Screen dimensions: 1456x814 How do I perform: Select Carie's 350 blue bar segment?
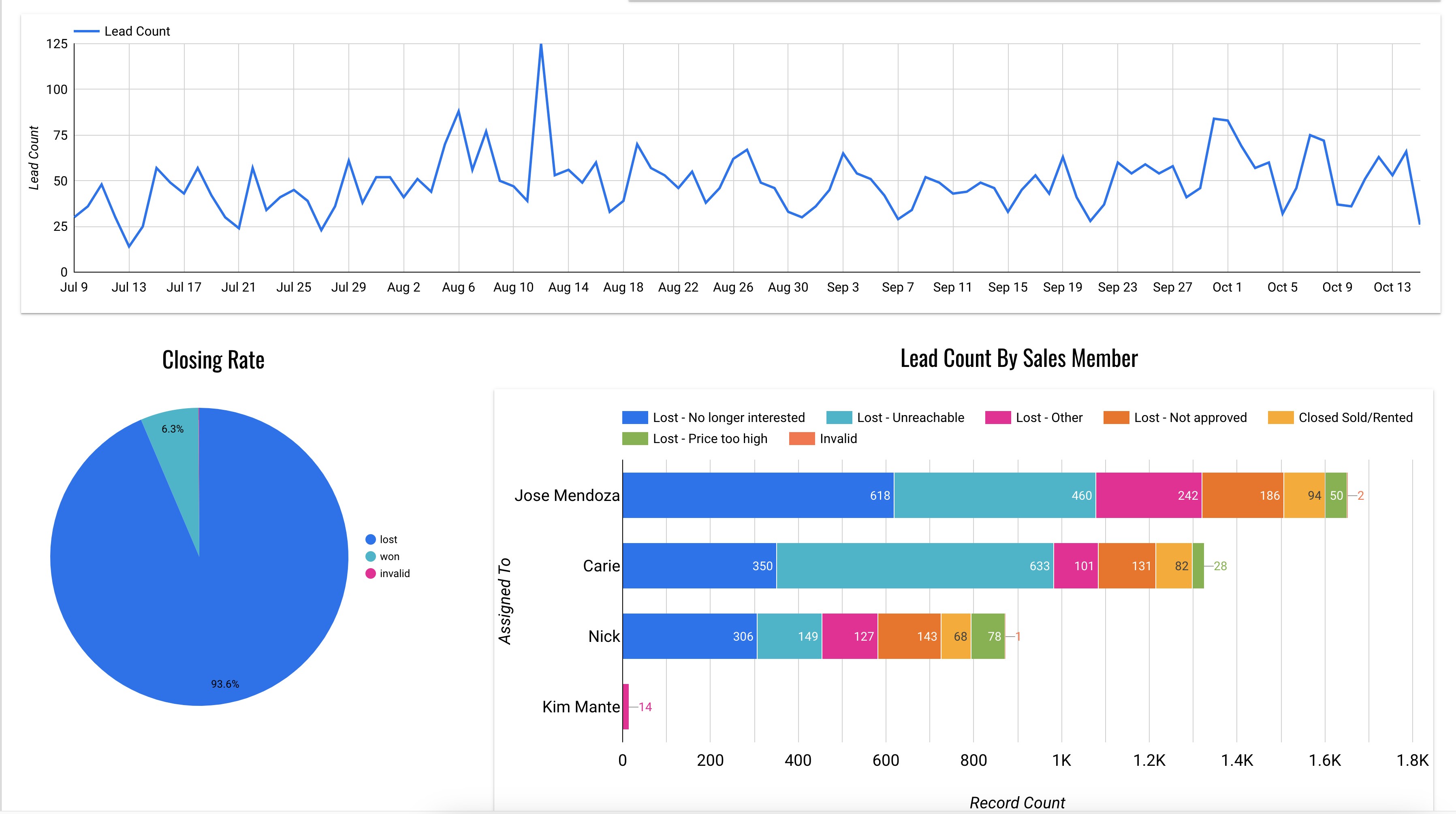pyautogui.click(x=699, y=566)
